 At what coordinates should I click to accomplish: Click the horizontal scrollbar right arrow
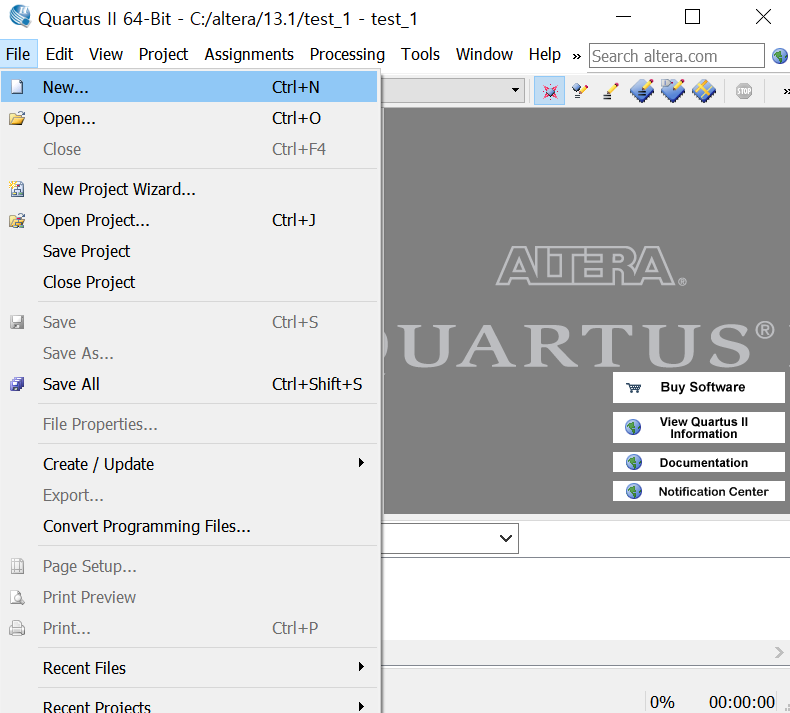tap(779, 653)
